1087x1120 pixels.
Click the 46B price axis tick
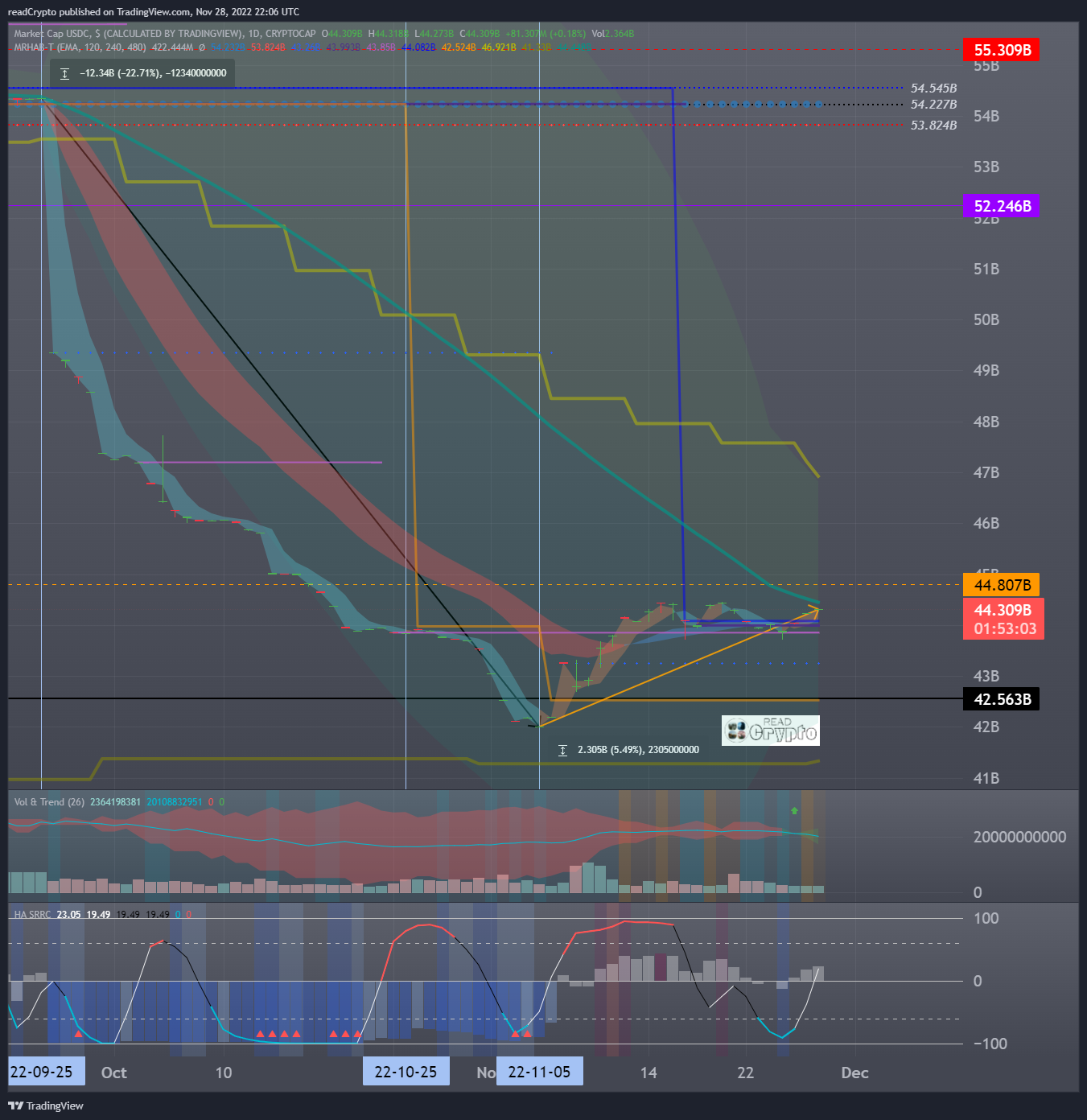[986, 523]
